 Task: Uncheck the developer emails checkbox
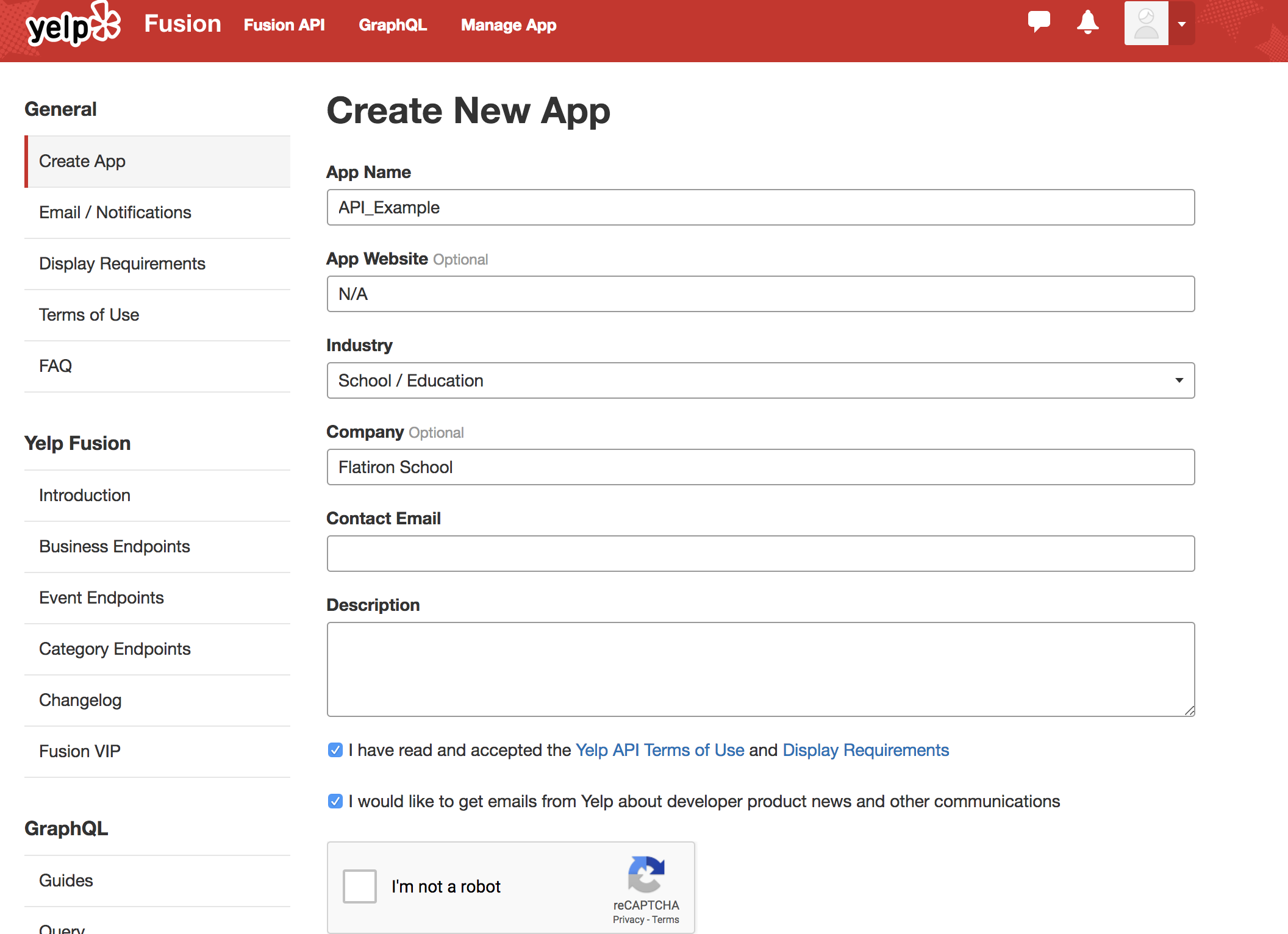tap(335, 801)
